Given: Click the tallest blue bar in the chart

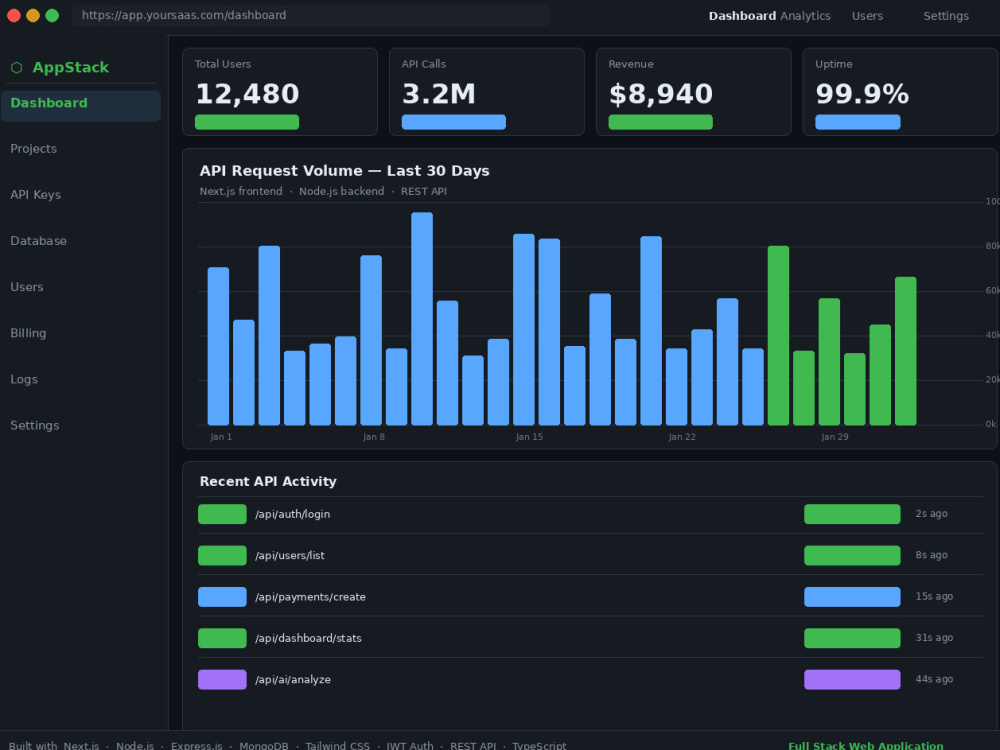Looking at the screenshot, I should tap(422, 319).
